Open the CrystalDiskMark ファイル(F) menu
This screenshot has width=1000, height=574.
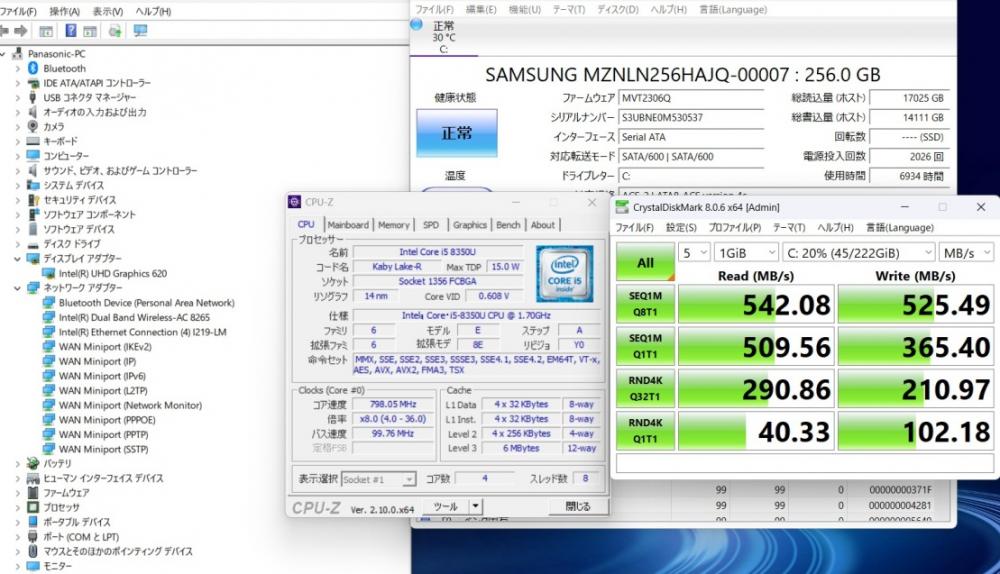tap(634, 228)
